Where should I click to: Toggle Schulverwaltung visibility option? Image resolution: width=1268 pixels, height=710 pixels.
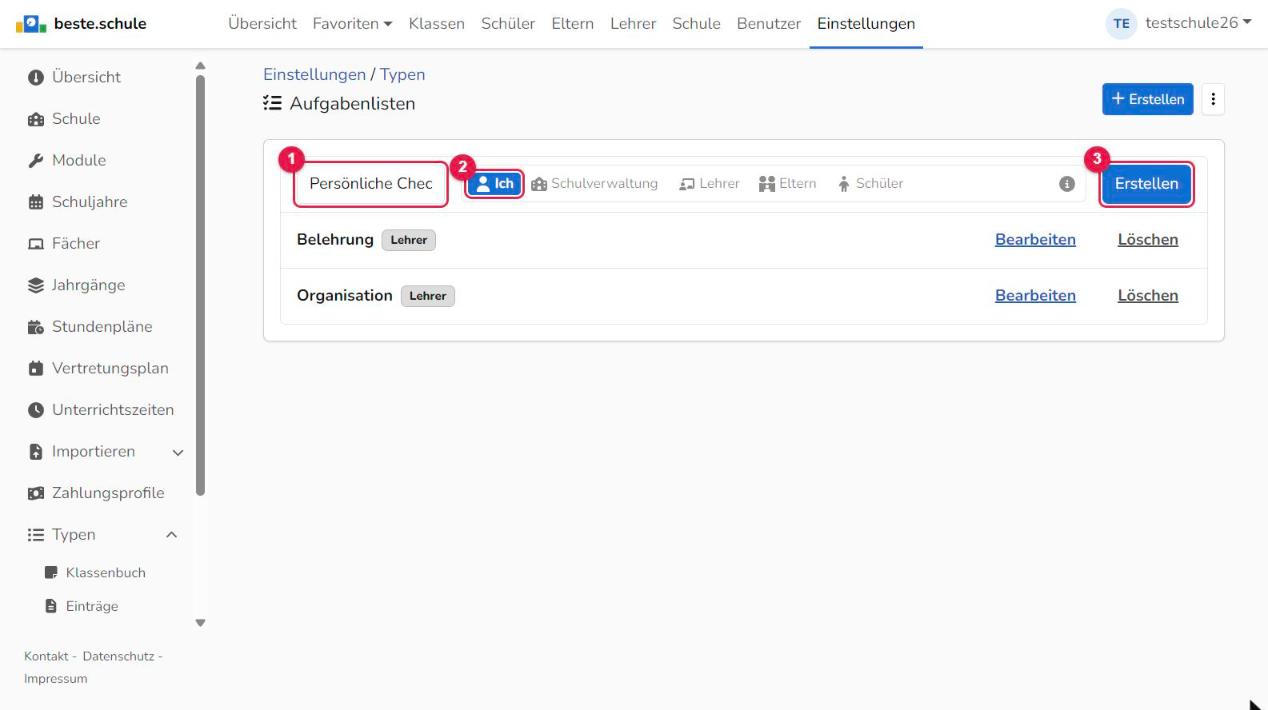pos(594,184)
